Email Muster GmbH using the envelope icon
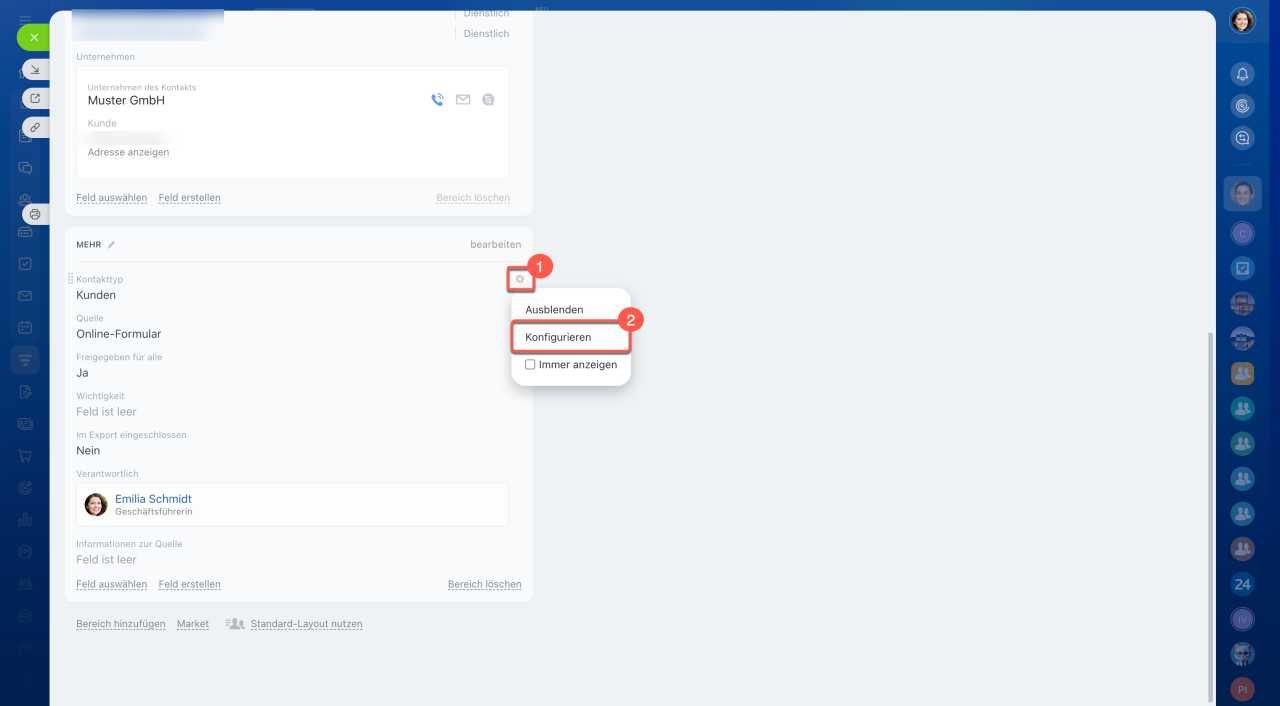Viewport: 1280px width, 706px height. 463,100
